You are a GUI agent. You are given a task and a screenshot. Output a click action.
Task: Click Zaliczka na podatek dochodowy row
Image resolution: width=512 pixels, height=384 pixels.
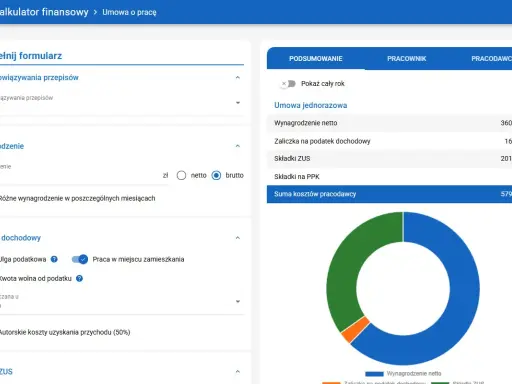pos(389,141)
